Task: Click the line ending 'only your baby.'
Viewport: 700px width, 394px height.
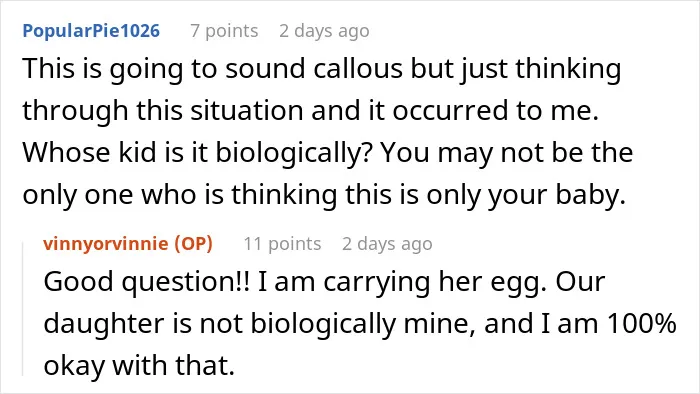Action: [x=324, y=195]
